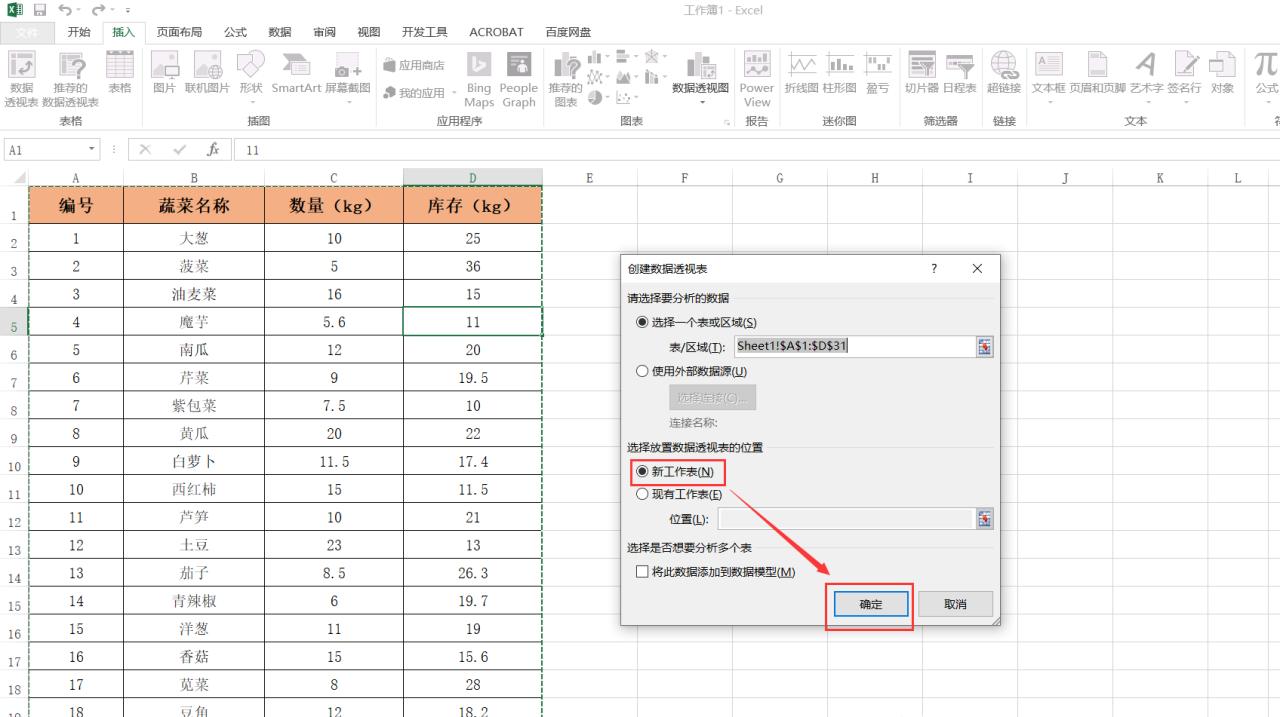Image resolution: width=1280 pixels, height=717 pixels.
Task: Switch to the Home (开始) tab
Action: click(79, 32)
